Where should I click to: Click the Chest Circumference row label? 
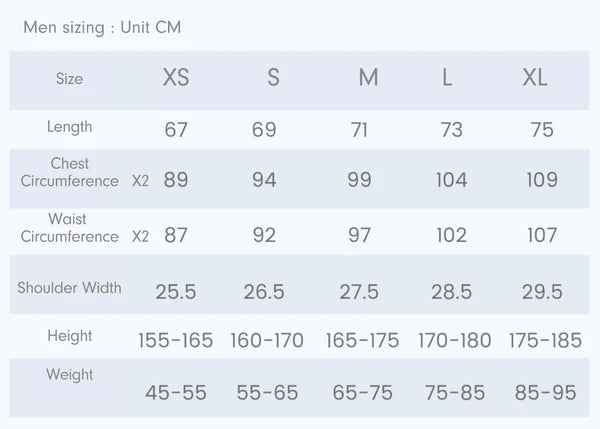click(x=69, y=172)
